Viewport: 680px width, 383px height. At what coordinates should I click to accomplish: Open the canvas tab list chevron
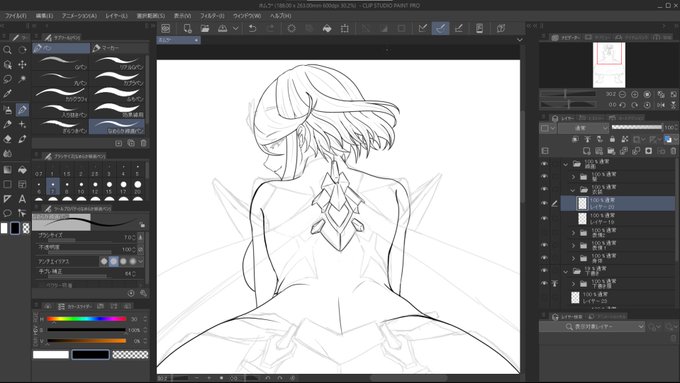point(520,40)
